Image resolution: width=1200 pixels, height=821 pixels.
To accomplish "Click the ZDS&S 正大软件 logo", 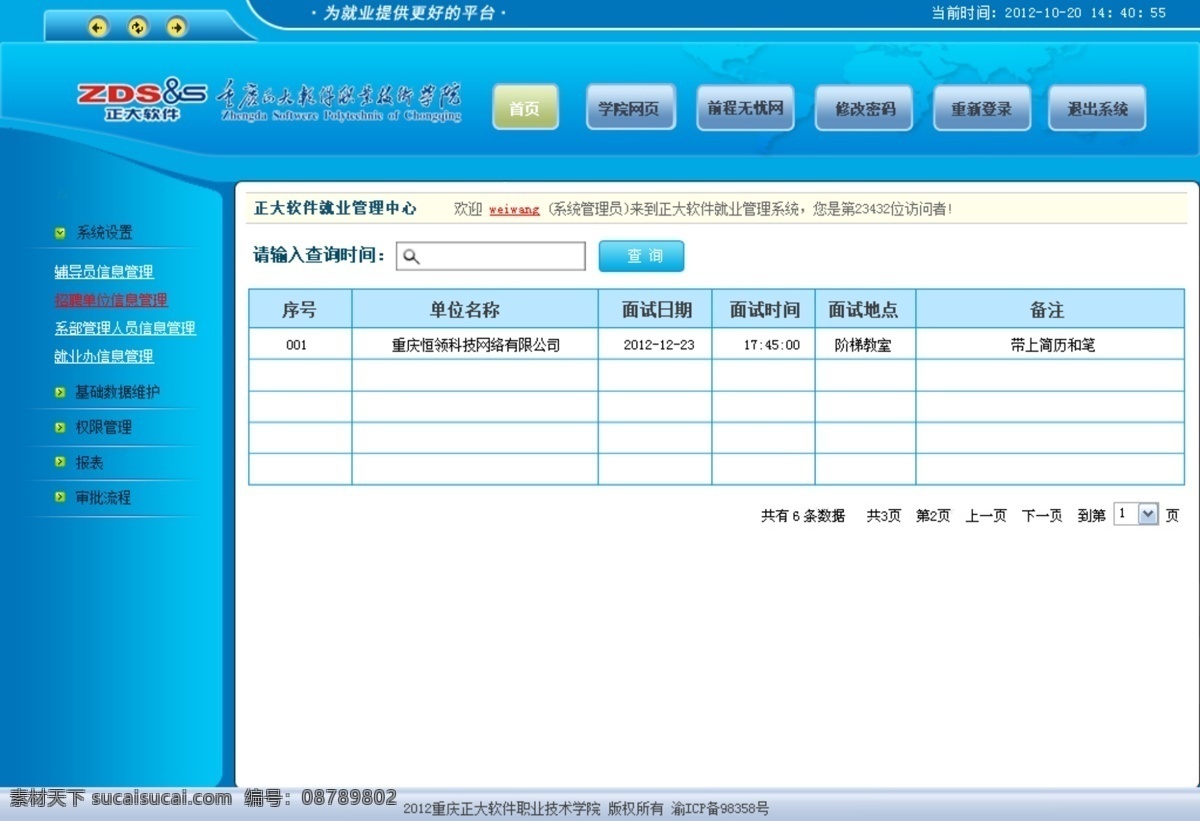I will point(141,100).
